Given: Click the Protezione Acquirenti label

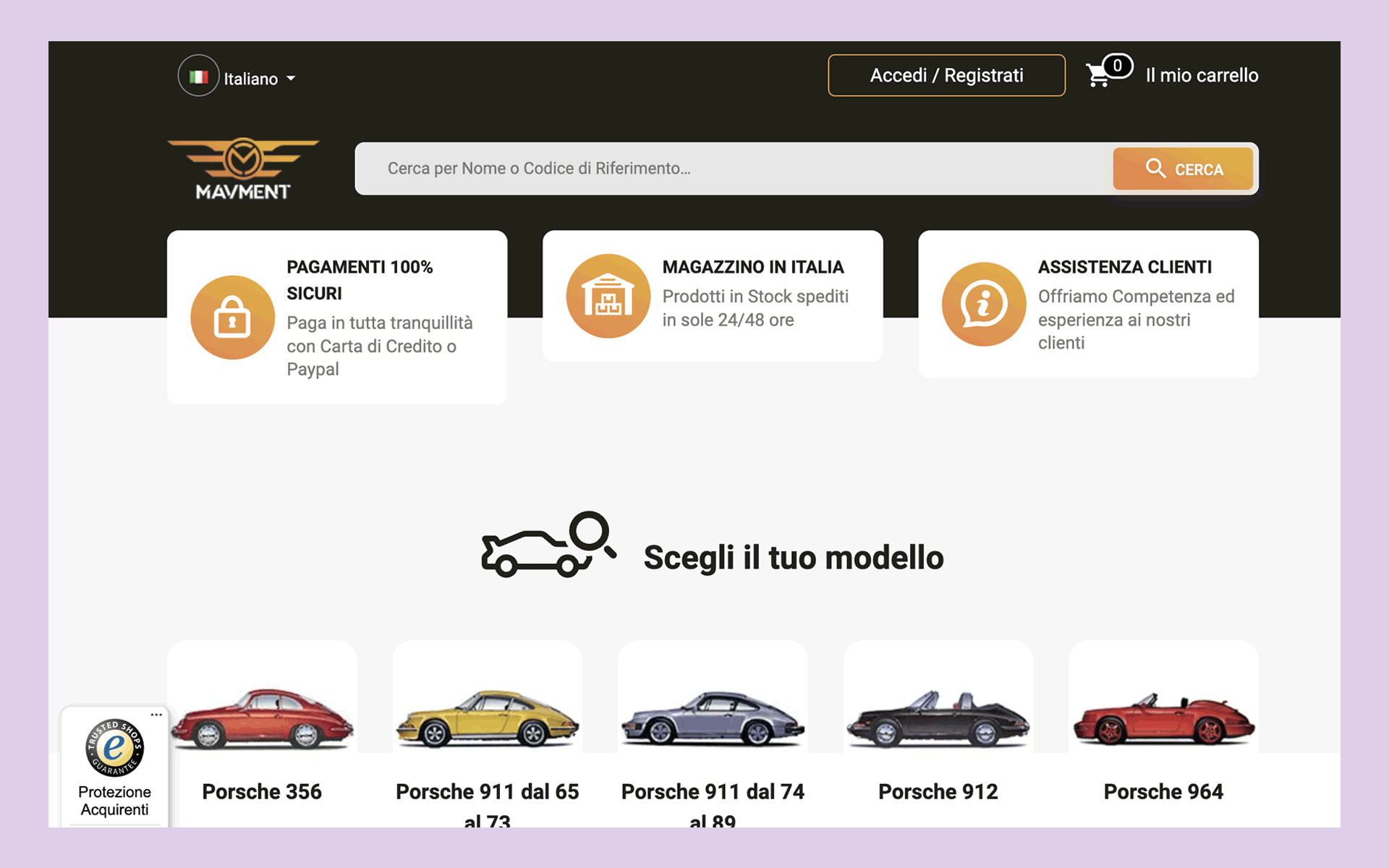Looking at the screenshot, I should [114, 801].
